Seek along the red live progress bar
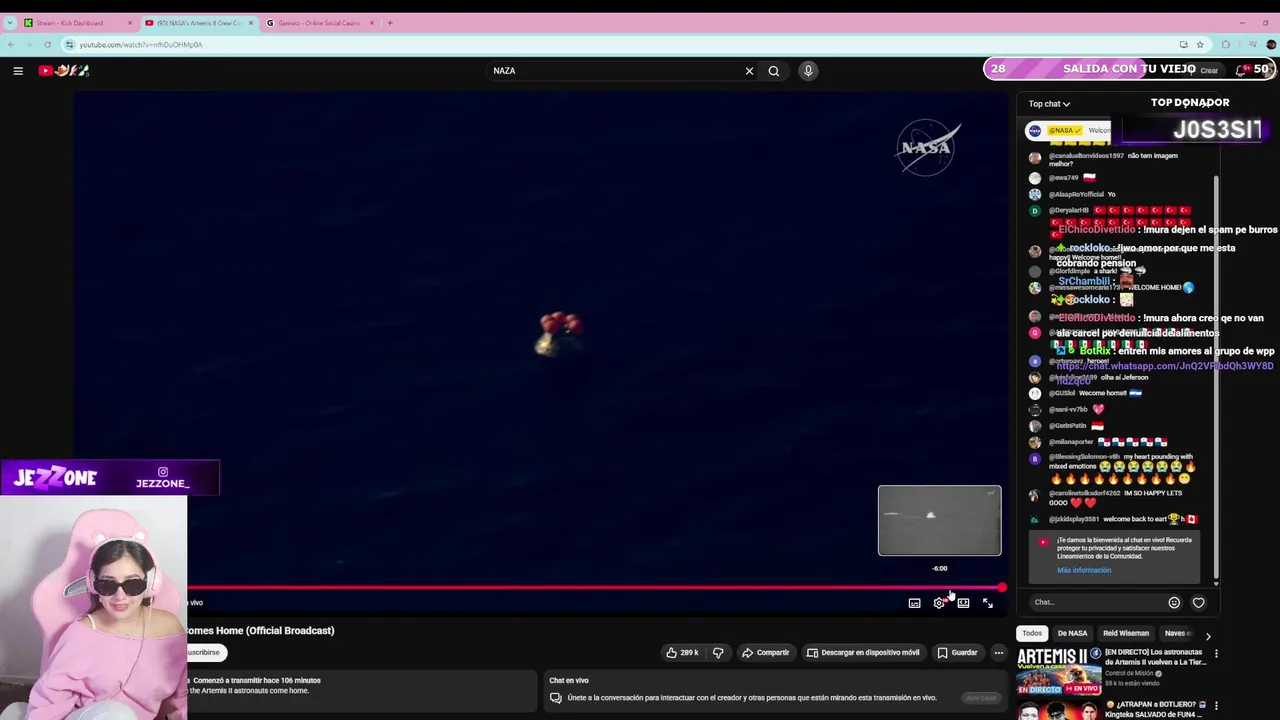The image size is (1280, 720). click(x=594, y=588)
